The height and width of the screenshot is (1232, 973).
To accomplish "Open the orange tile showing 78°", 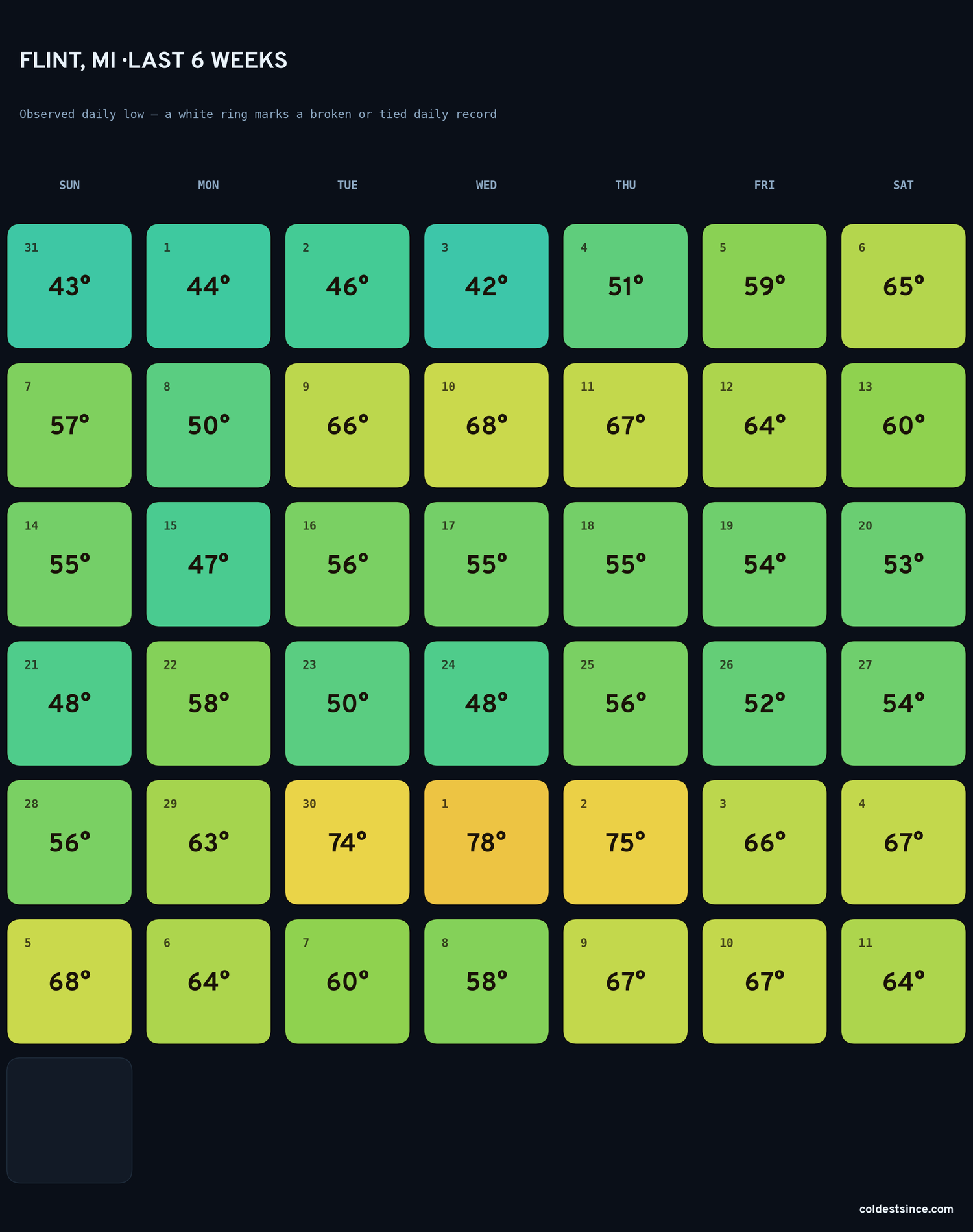I will [486, 842].
